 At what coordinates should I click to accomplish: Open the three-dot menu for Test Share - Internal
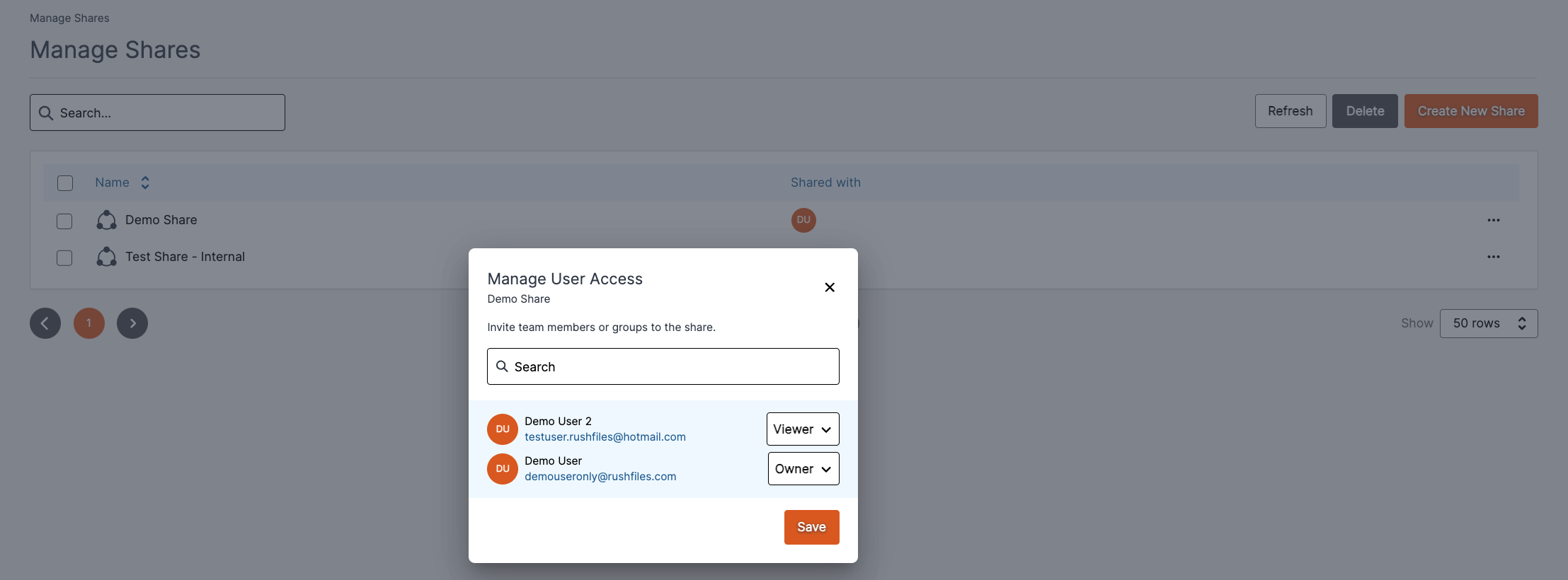click(1494, 257)
